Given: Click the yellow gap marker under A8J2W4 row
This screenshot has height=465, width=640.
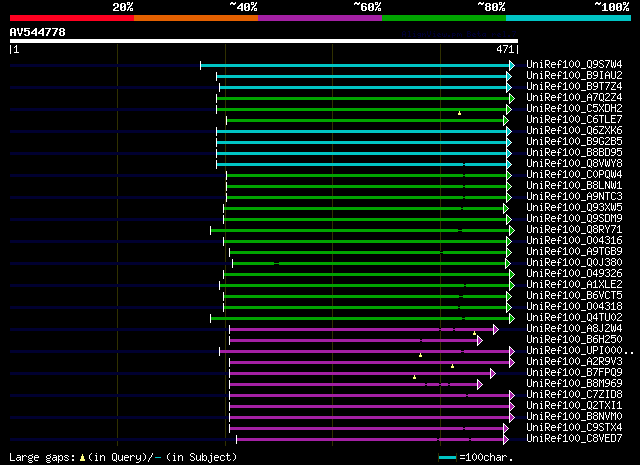Looking at the screenshot, I should tap(474, 334).
